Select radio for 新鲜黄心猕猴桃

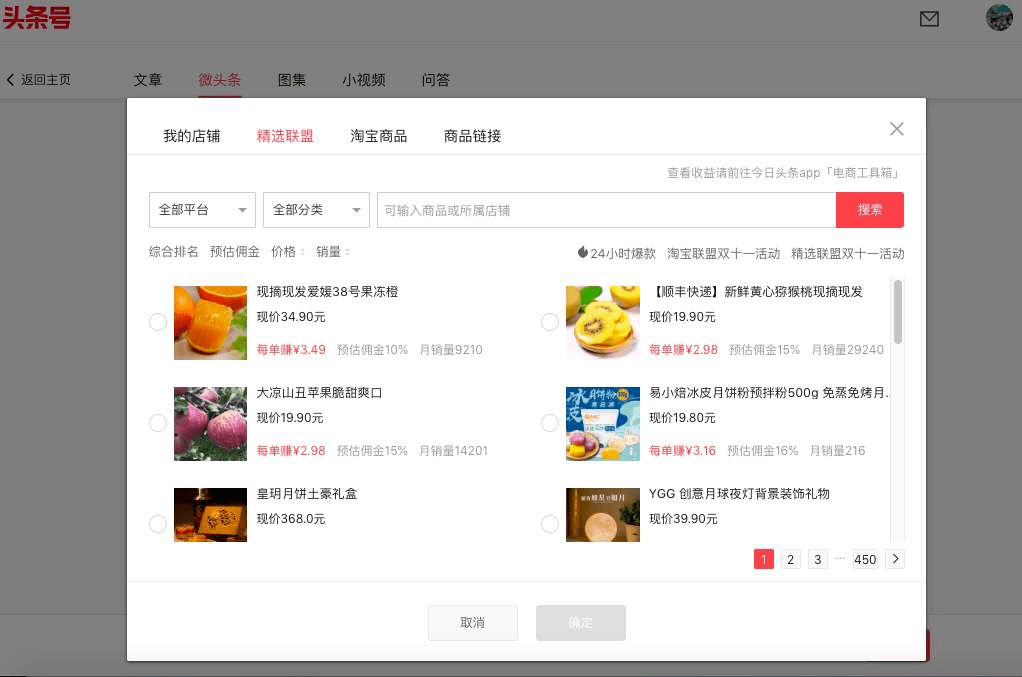click(x=550, y=322)
